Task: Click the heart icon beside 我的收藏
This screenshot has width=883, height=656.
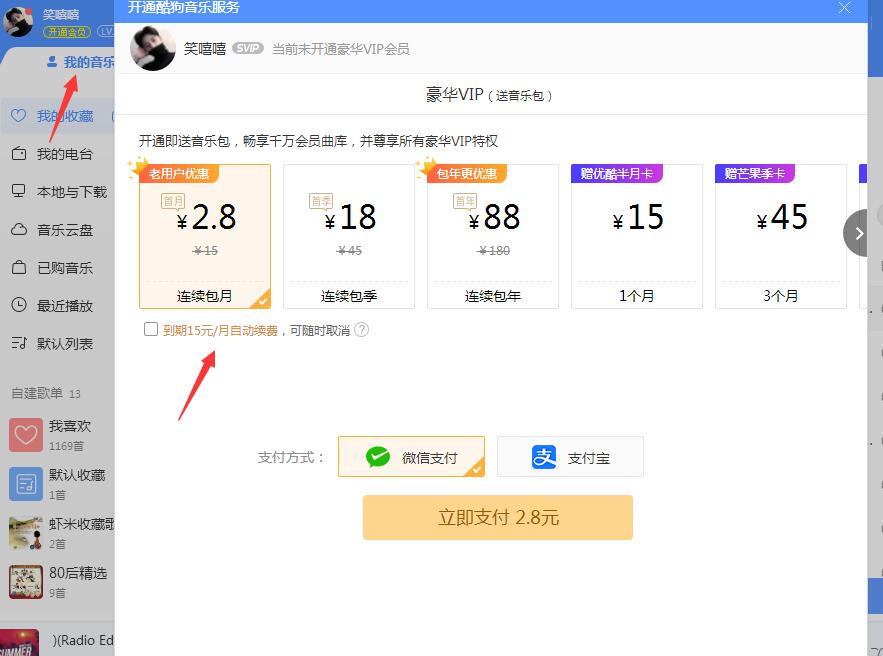Action: tap(19, 115)
